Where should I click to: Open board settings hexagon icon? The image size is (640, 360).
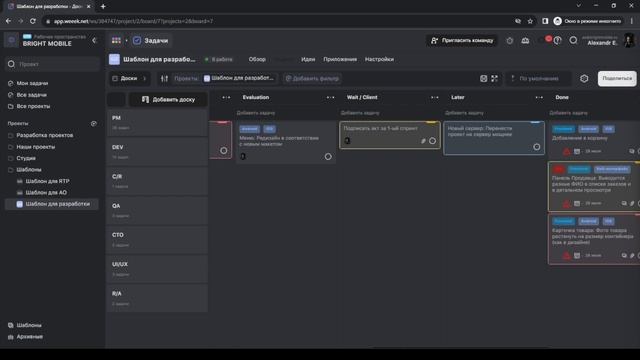(x=584, y=78)
